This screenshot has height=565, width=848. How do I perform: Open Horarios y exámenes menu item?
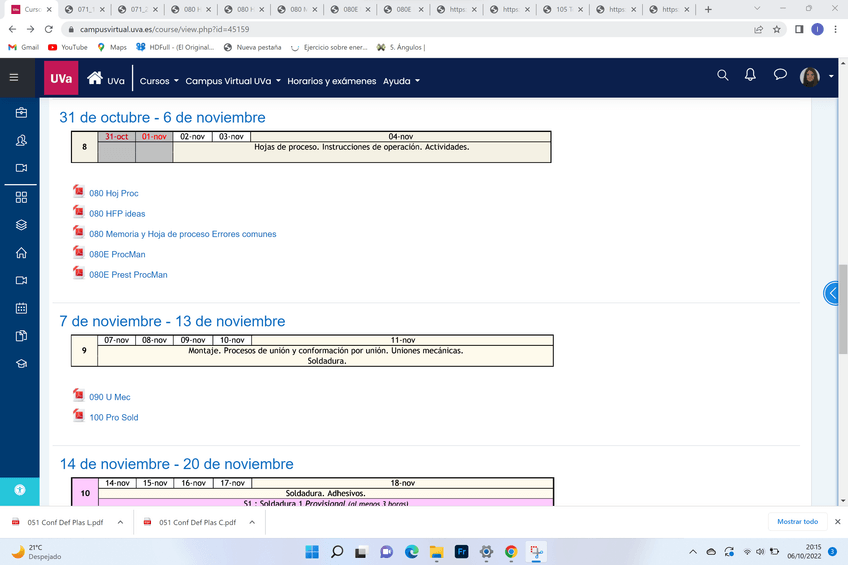tap(332, 81)
